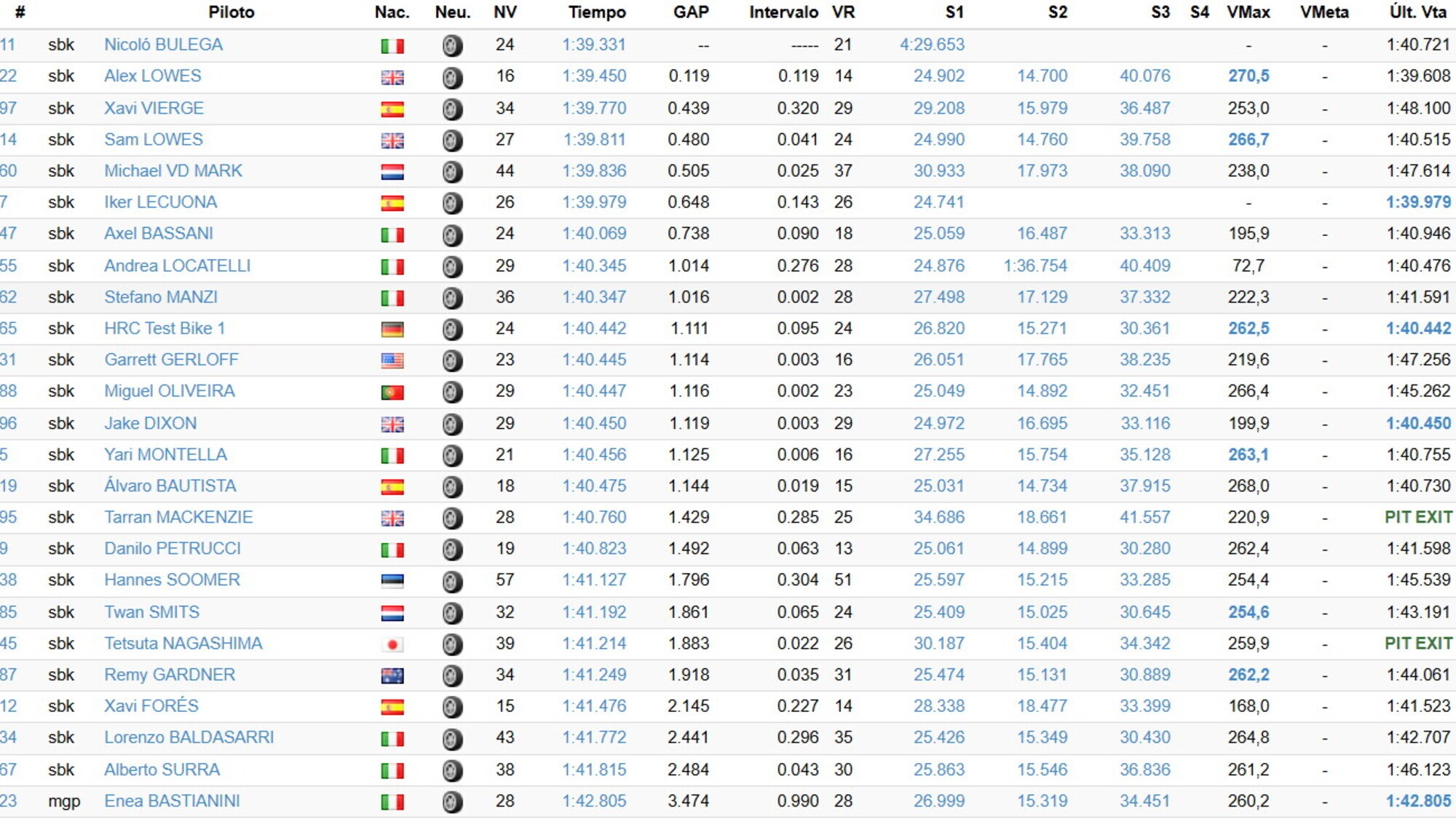Click the US flag beside Garrett GERLOFF
The width and height of the screenshot is (1456, 819).
click(392, 360)
